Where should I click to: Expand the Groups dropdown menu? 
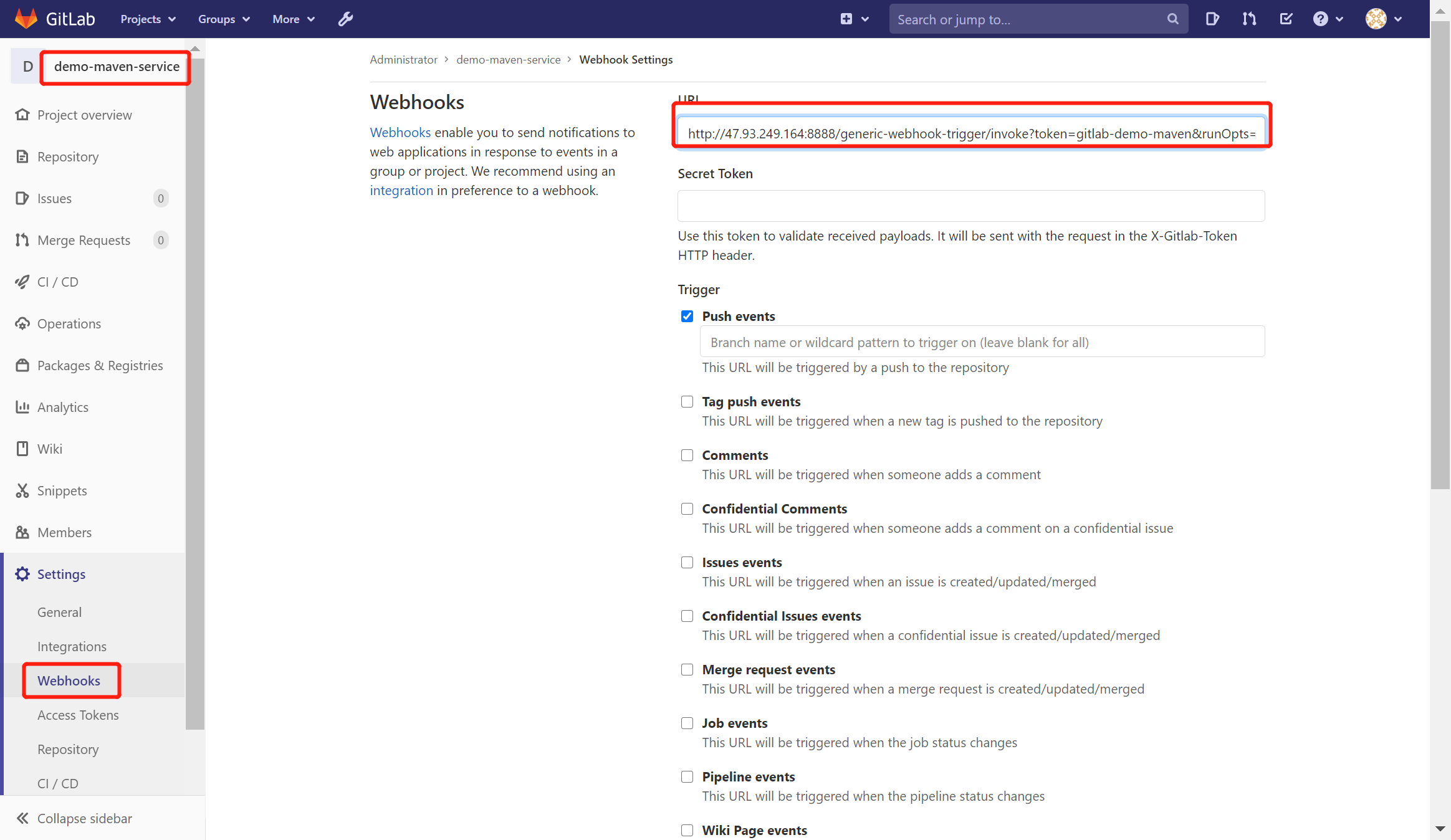[224, 19]
